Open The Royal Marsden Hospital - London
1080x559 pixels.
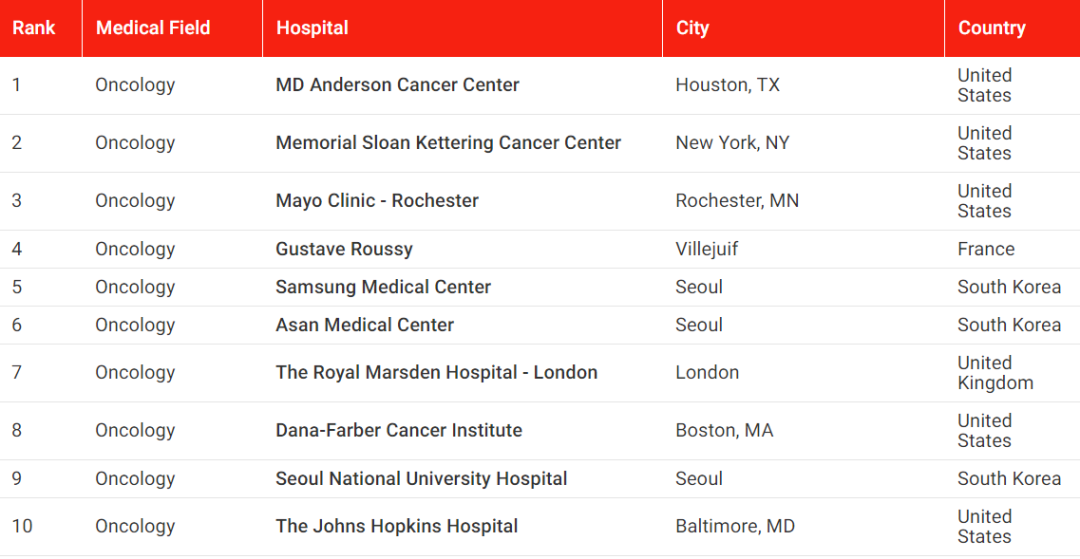(436, 372)
